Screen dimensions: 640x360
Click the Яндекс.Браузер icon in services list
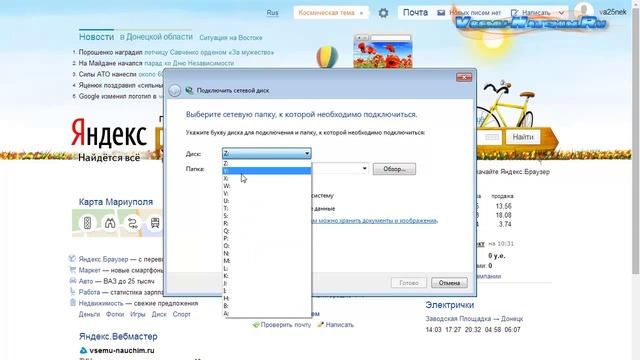72,258
